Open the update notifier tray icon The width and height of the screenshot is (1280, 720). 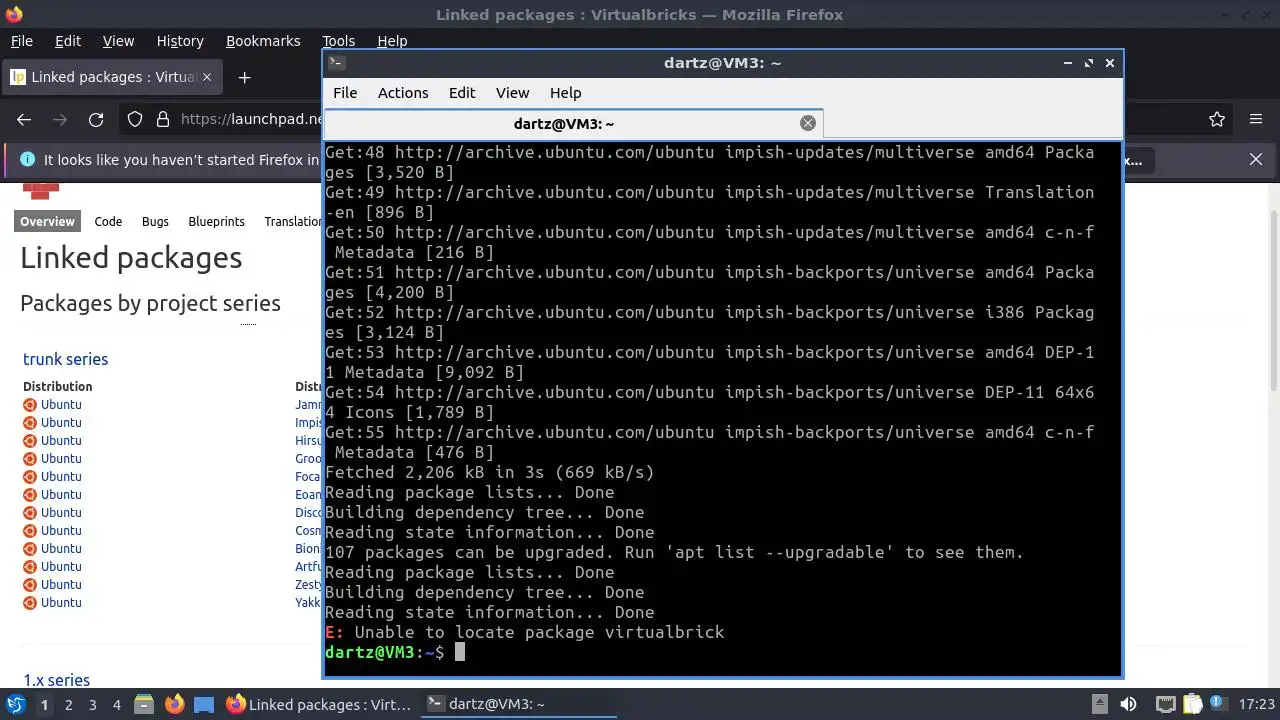[x=1219, y=704]
